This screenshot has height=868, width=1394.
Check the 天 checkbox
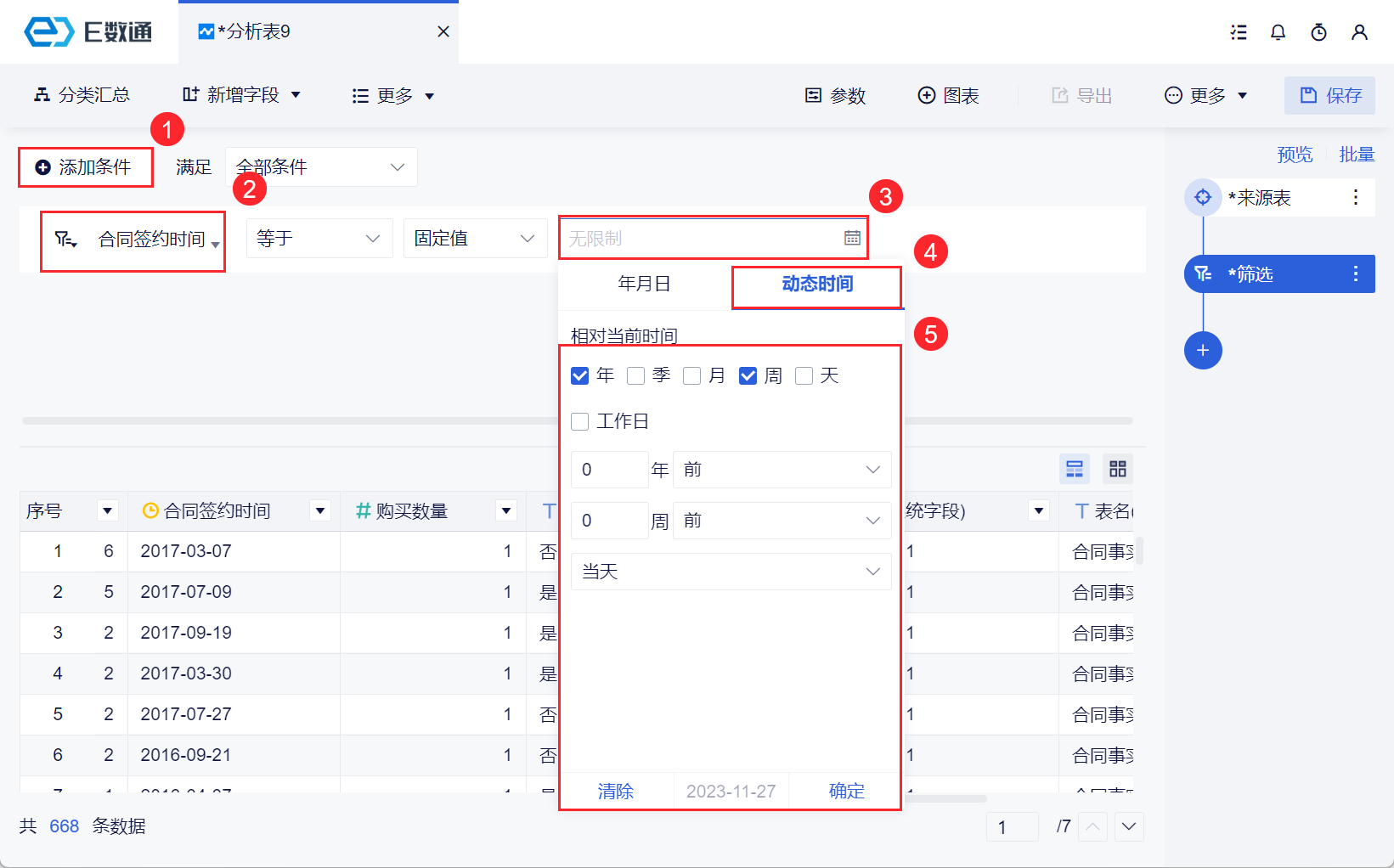coord(804,376)
